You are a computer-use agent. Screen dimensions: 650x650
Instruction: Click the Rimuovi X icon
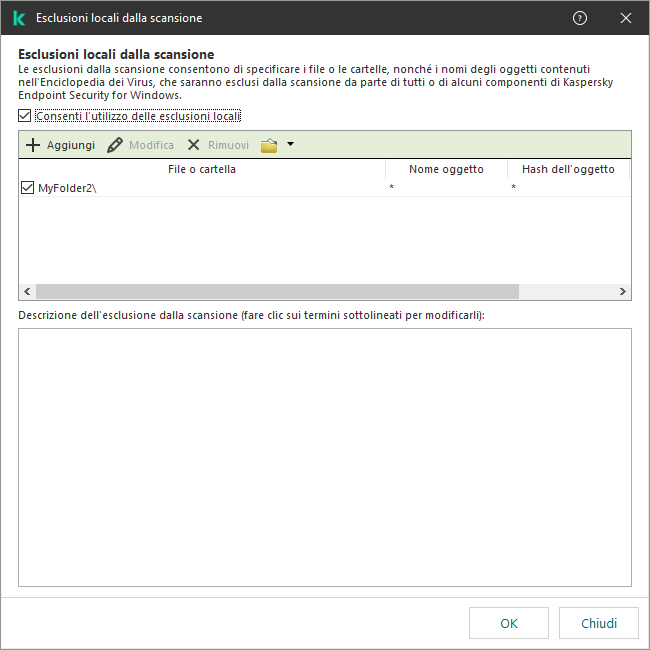point(193,145)
